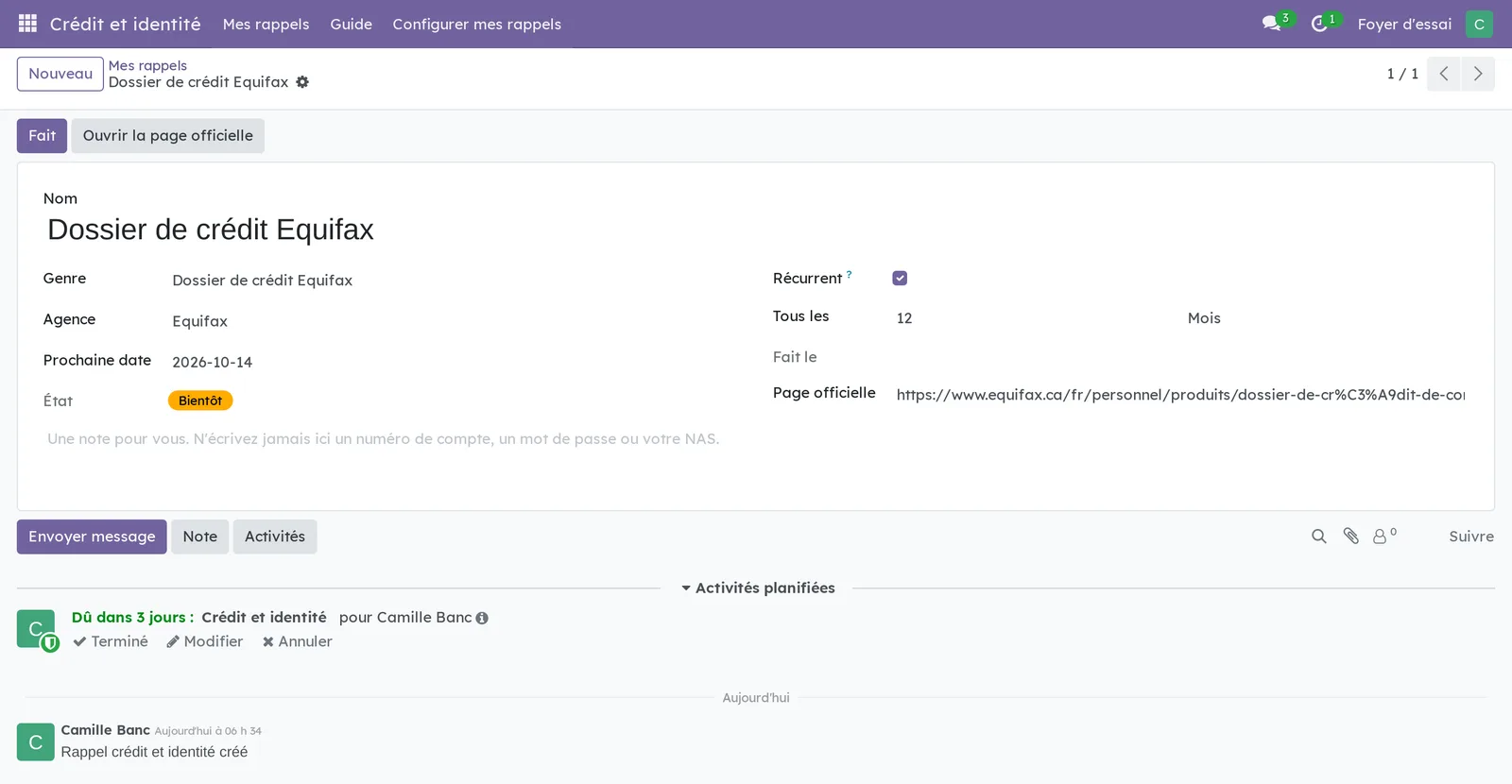
Task: Collapse the Activités planifiées section
Action: tap(758, 588)
